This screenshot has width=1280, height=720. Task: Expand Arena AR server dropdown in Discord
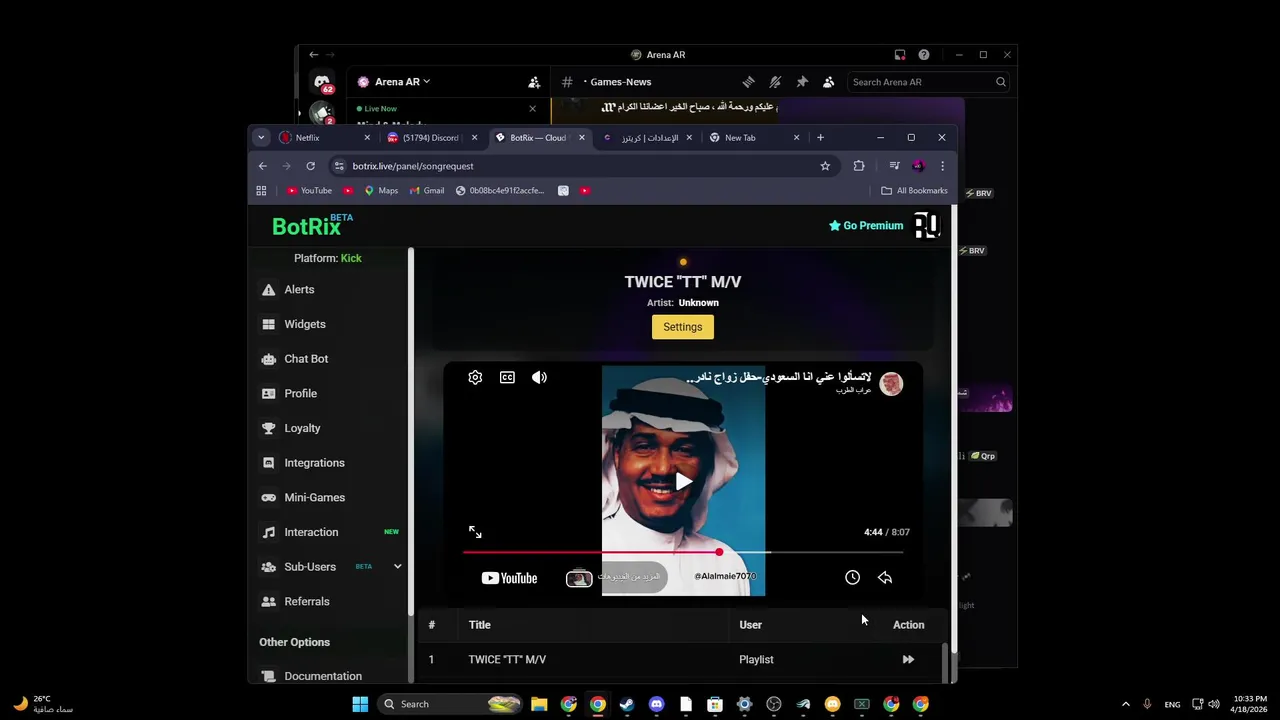[402, 82]
